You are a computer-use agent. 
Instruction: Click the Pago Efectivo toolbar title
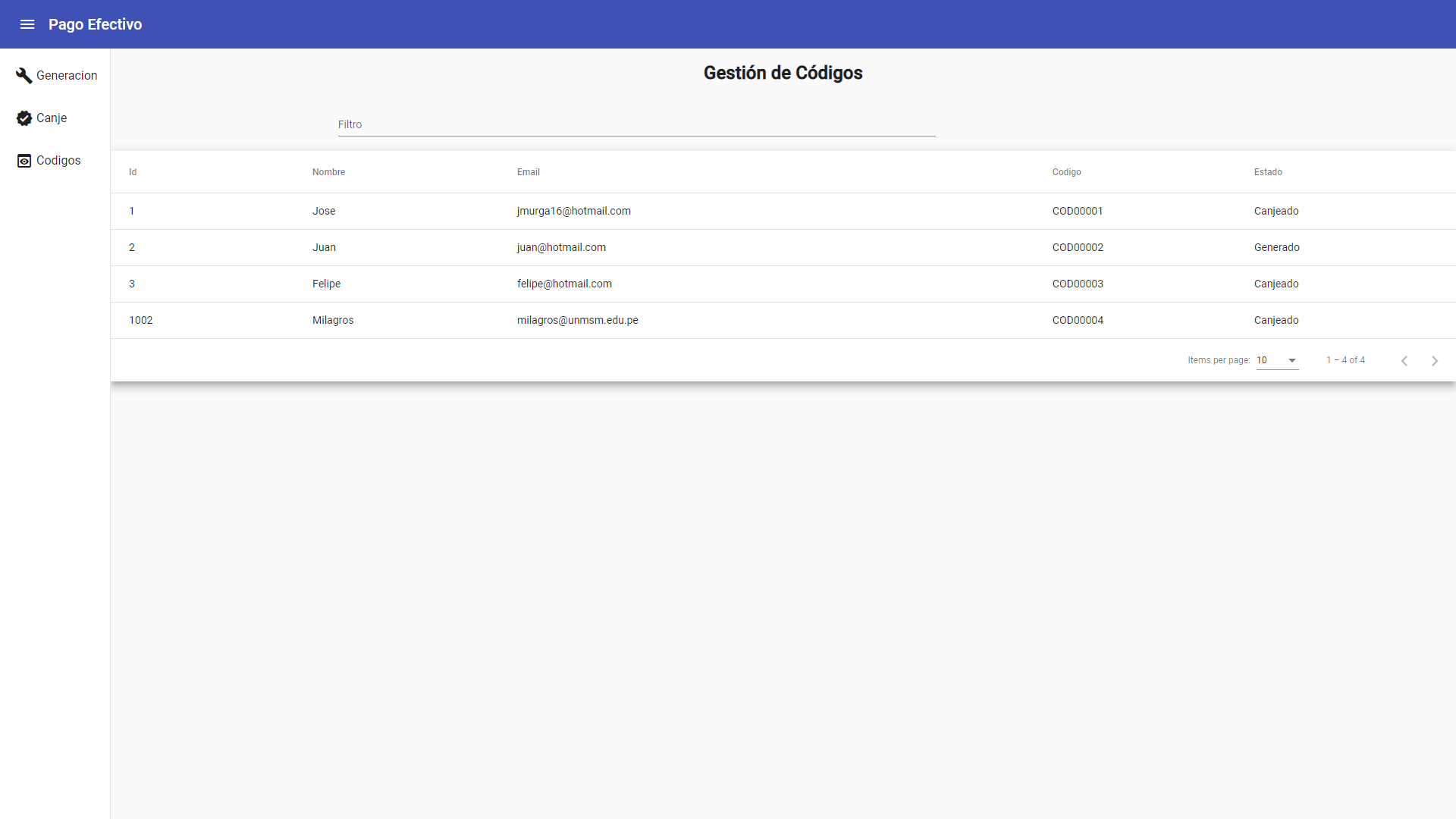click(96, 24)
